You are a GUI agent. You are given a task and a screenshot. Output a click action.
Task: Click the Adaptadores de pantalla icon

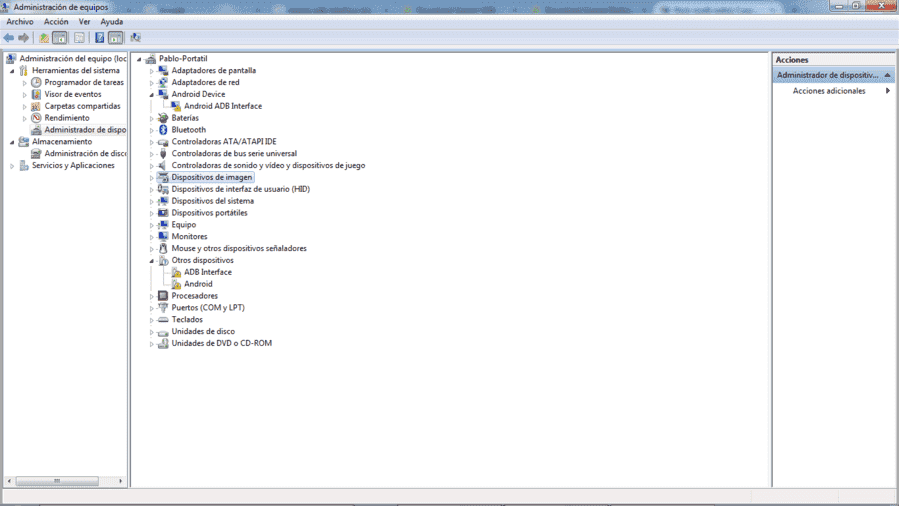click(163, 70)
